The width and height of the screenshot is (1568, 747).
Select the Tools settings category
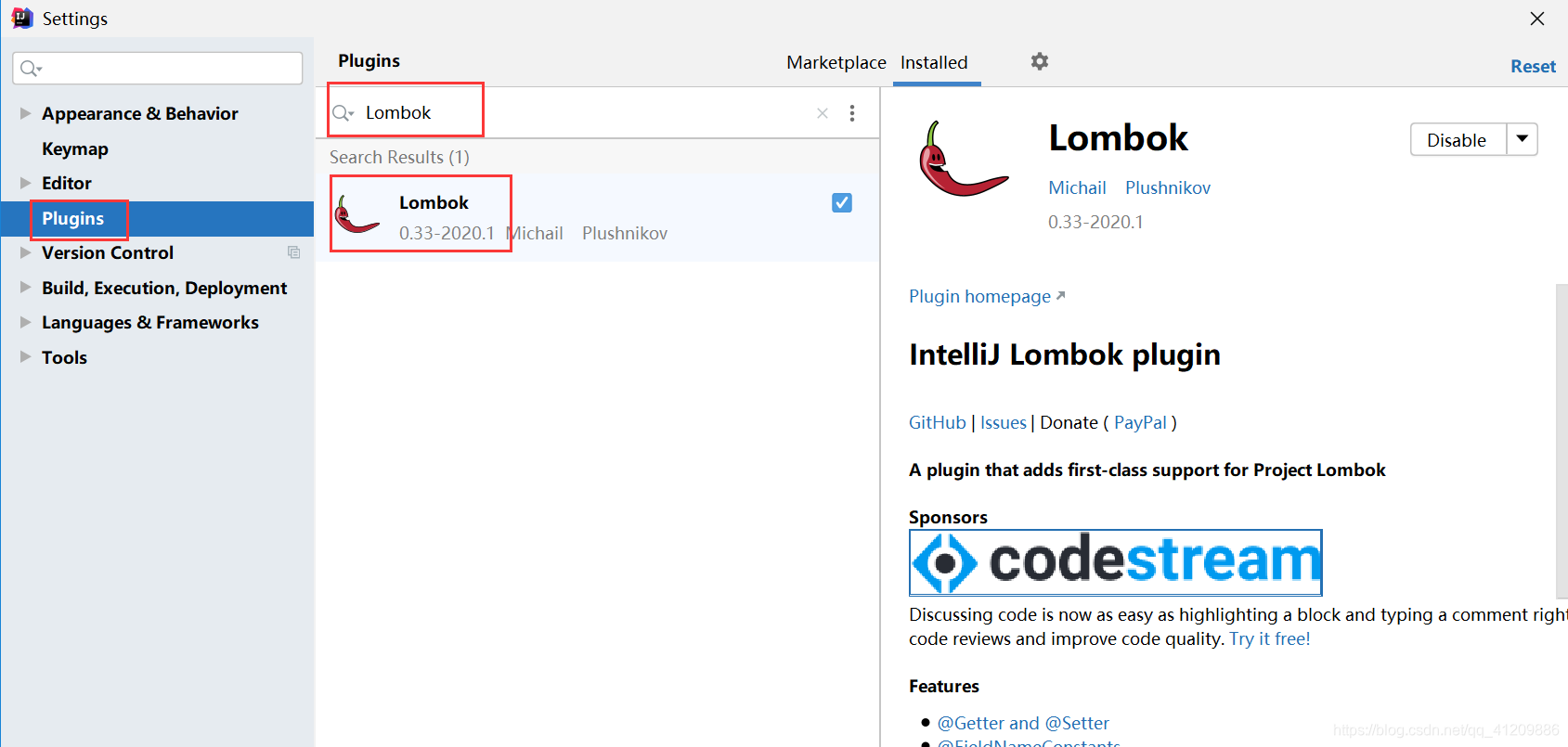[x=64, y=357]
